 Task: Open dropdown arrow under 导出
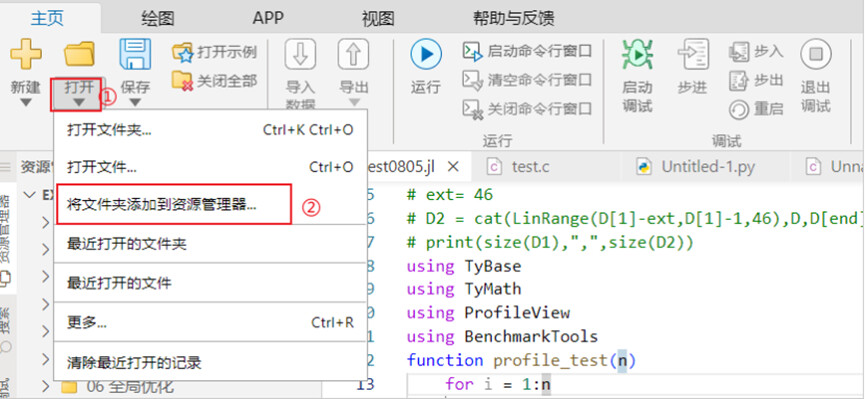click(354, 102)
